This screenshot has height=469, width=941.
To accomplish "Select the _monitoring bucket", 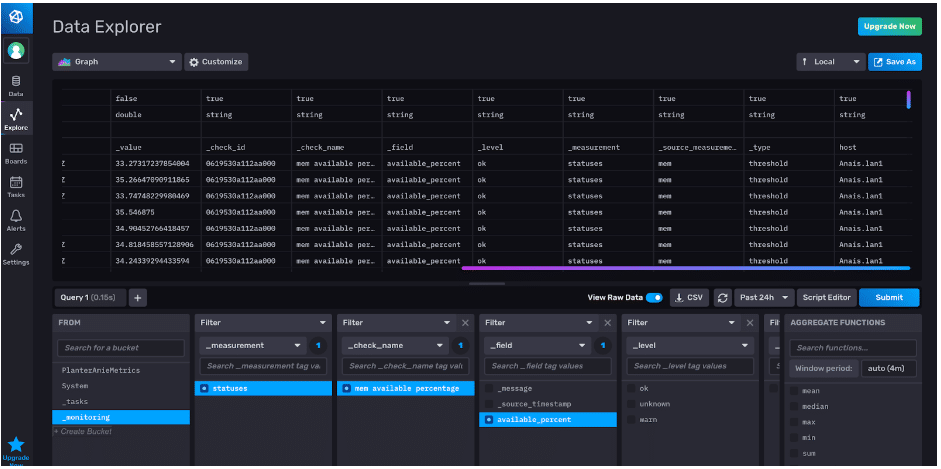I will tap(121, 417).
